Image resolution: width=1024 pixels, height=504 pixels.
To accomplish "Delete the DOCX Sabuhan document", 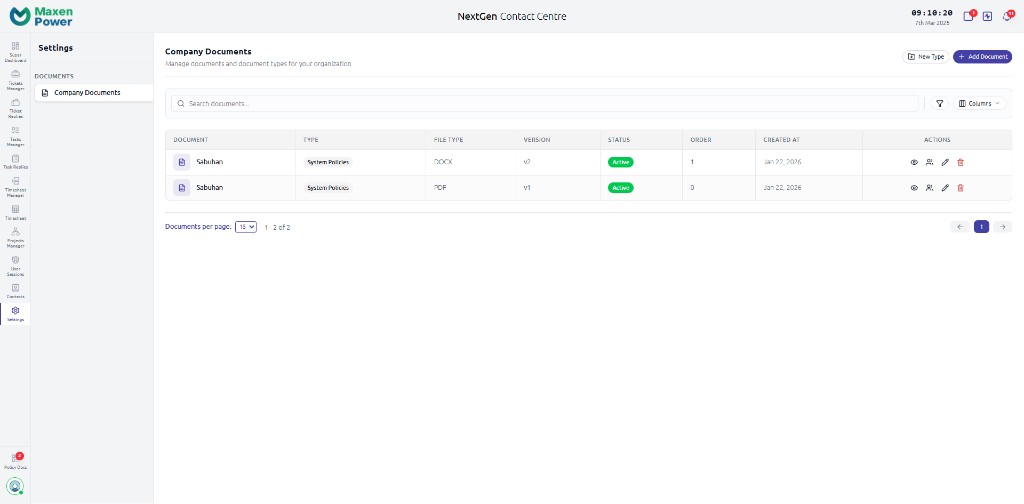I will (x=960, y=162).
